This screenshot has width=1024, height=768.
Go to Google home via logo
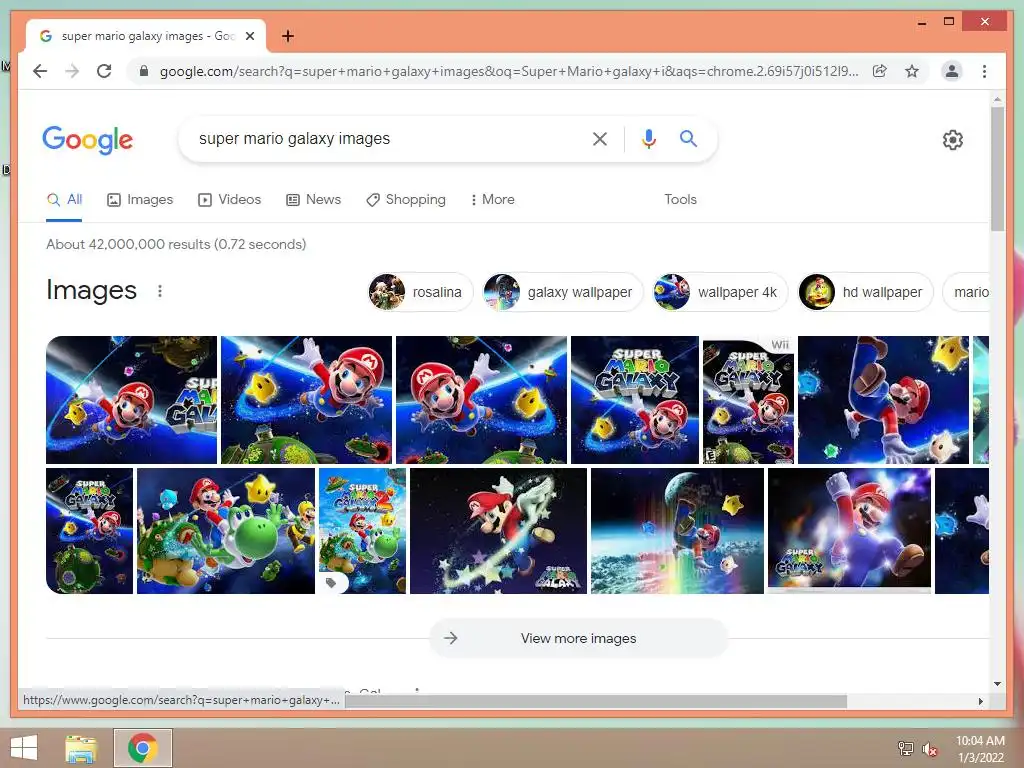88,140
